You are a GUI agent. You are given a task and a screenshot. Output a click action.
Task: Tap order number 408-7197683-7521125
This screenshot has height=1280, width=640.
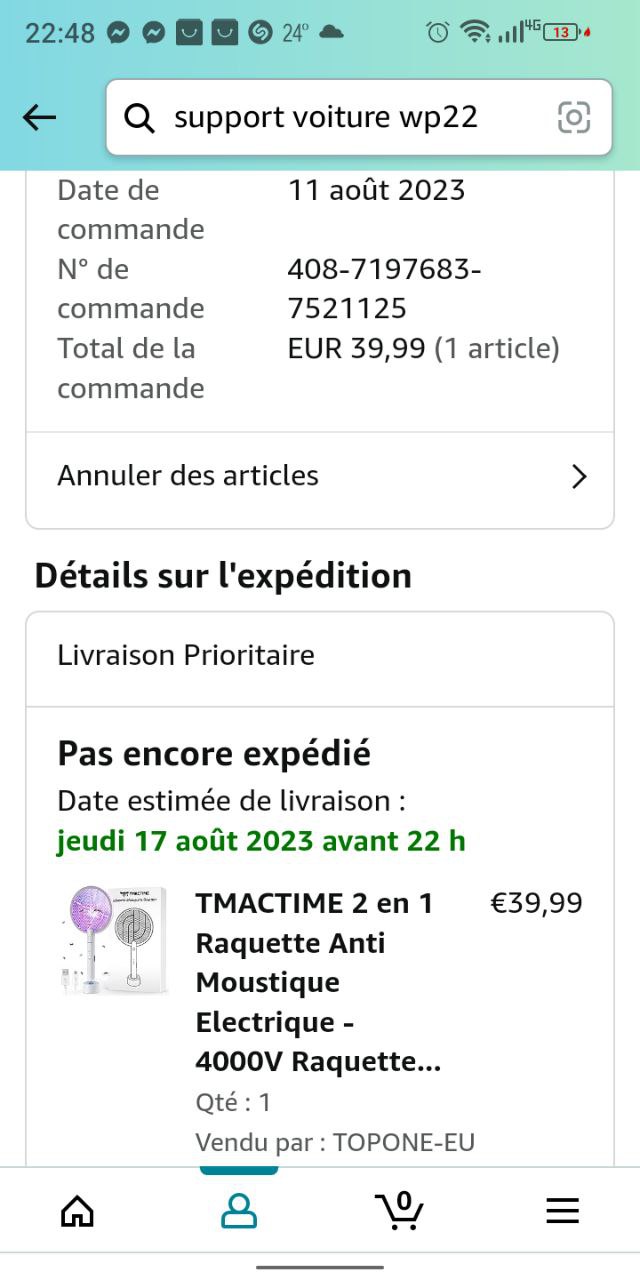pyautogui.click(x=384, y=288)
